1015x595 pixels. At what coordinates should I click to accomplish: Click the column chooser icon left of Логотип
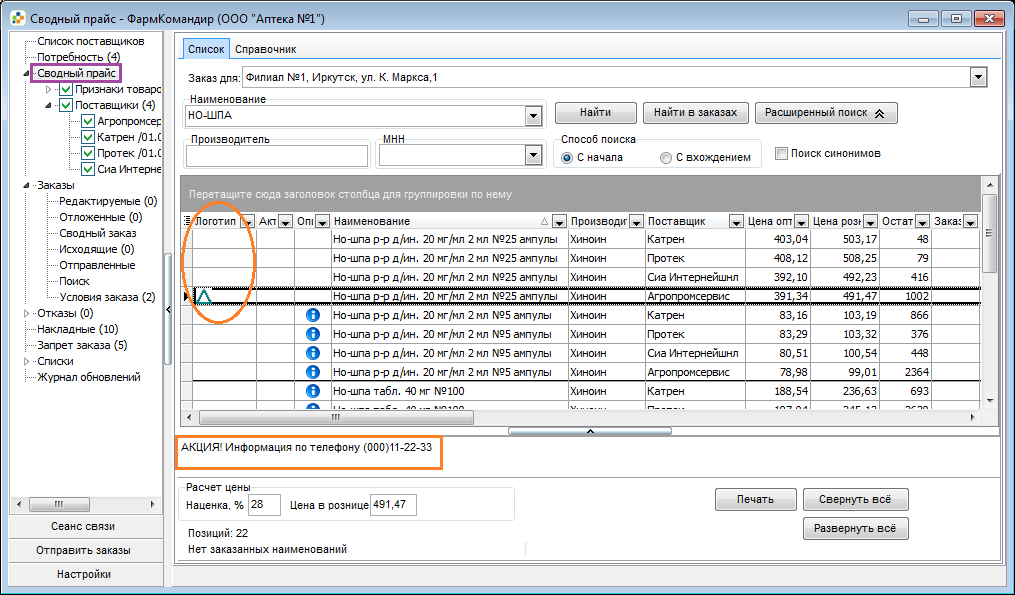(187, 221)
